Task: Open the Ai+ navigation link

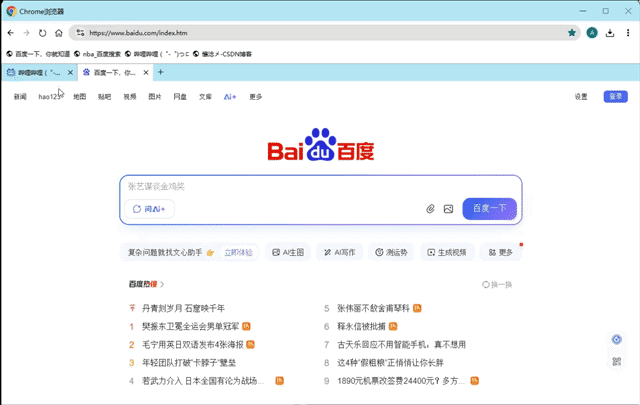Action: click(230, 97)
